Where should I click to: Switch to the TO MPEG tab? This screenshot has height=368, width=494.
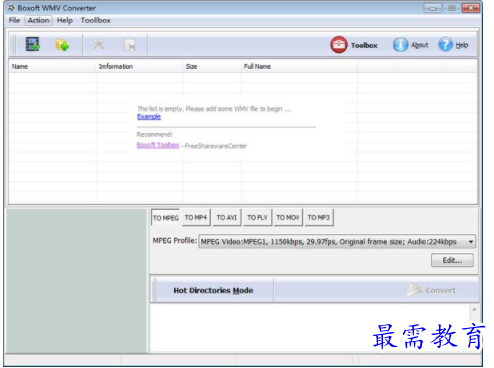(165, 218)
